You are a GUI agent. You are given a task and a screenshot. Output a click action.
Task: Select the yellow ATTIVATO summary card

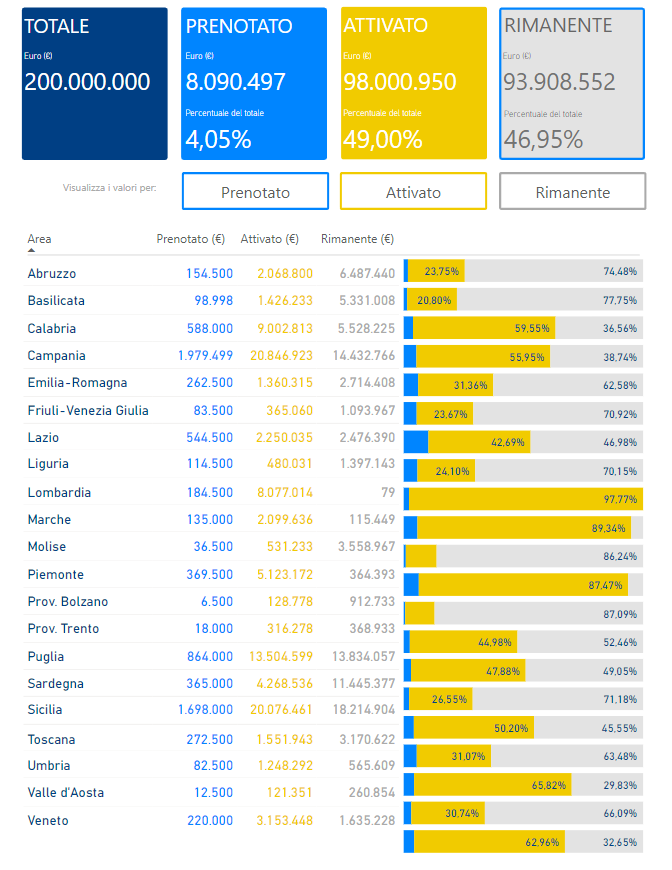coord(413,84)
